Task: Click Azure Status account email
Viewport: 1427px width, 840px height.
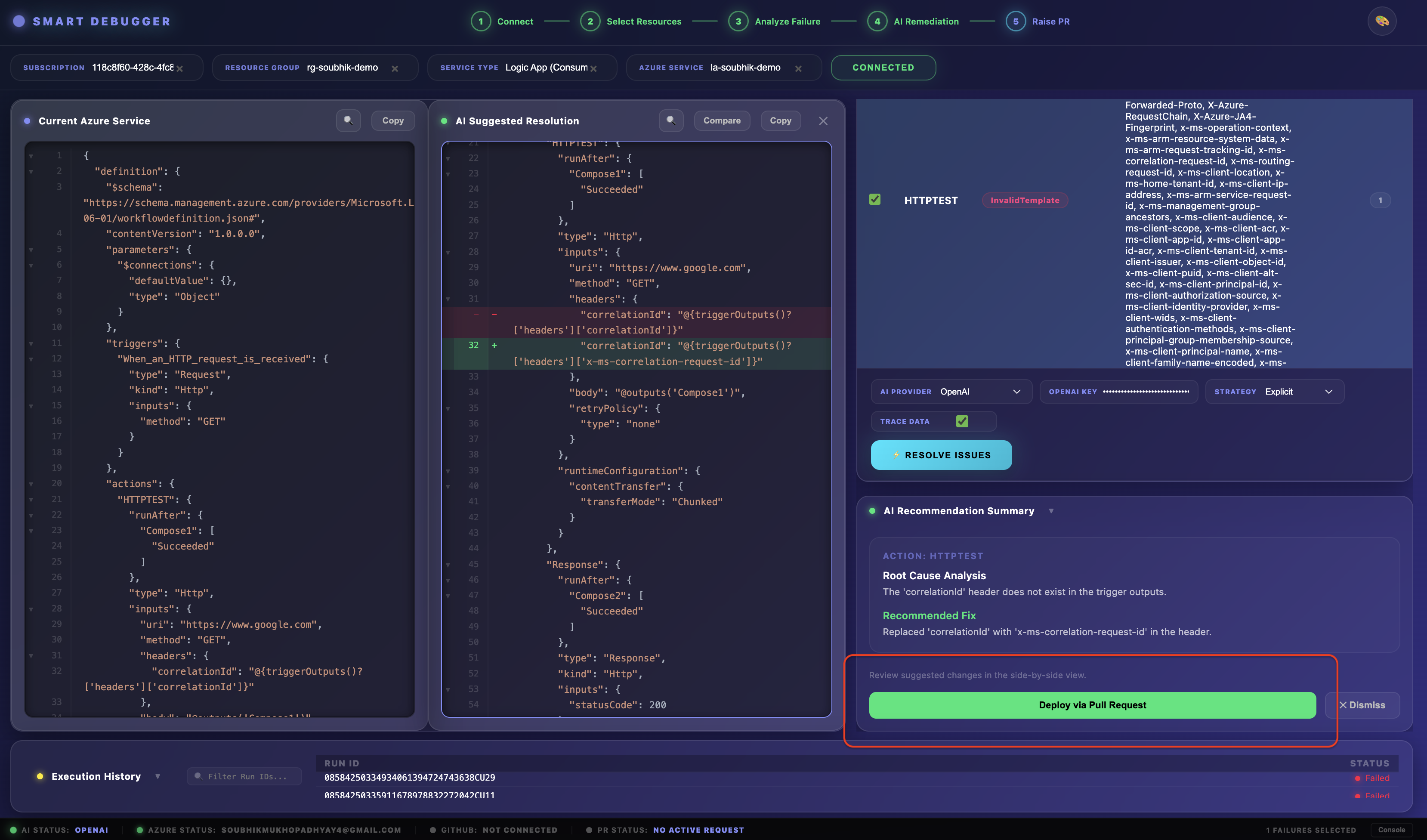Action: pos(311,831)
